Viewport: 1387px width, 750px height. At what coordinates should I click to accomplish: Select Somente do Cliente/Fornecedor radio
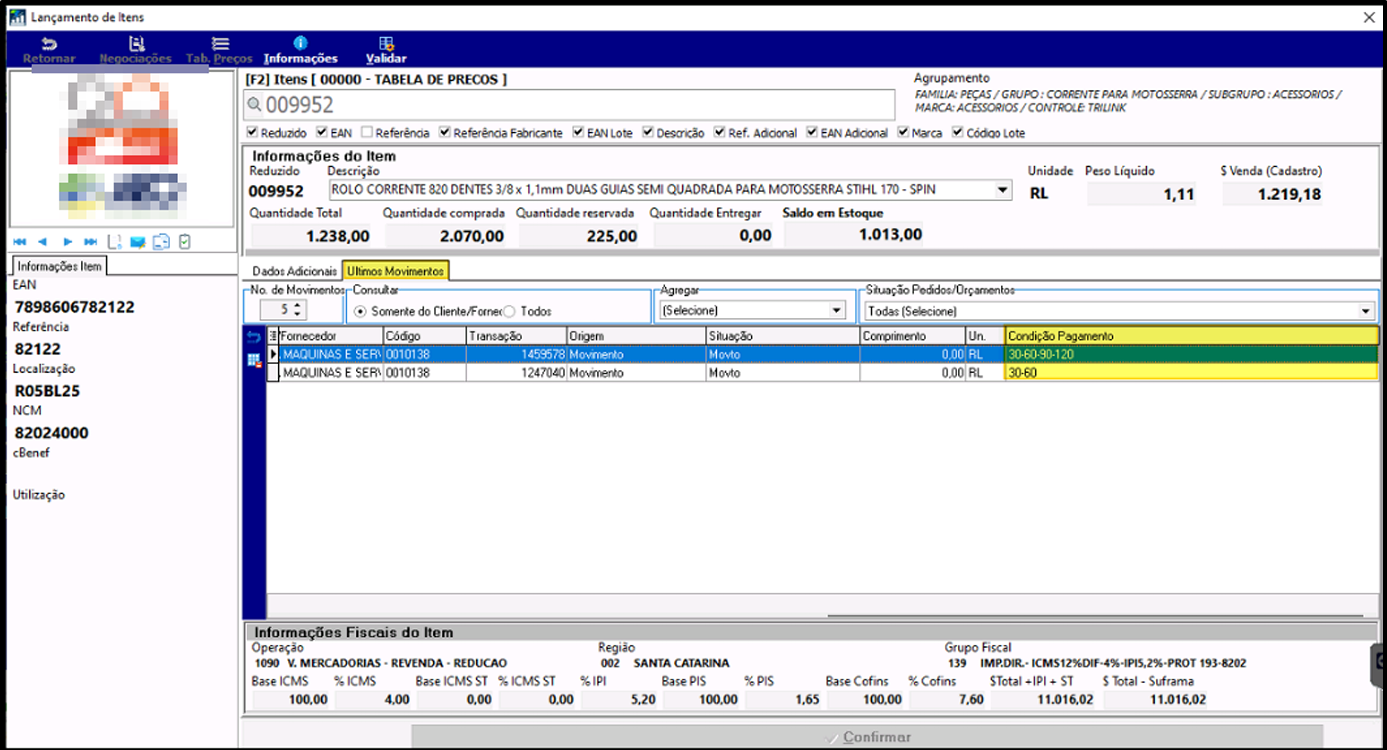pyautogui.click(x=360, y=311)
